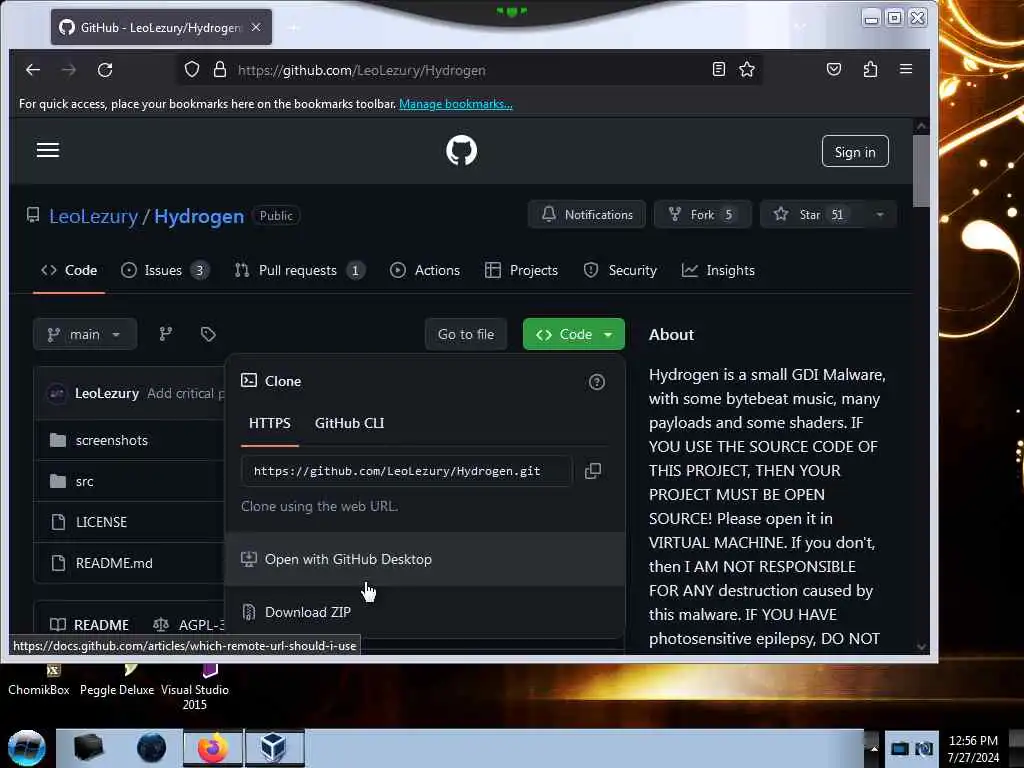This screenshot has height=768, width=1024.
Task: Click the Manage bookmarks link
Action: 455,104
